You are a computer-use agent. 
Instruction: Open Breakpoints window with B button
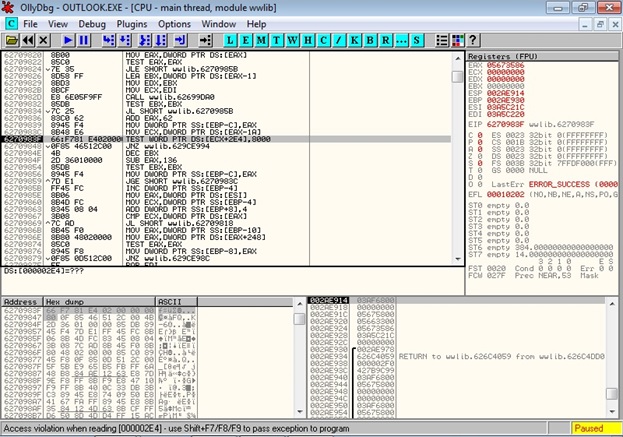point(369,39)
